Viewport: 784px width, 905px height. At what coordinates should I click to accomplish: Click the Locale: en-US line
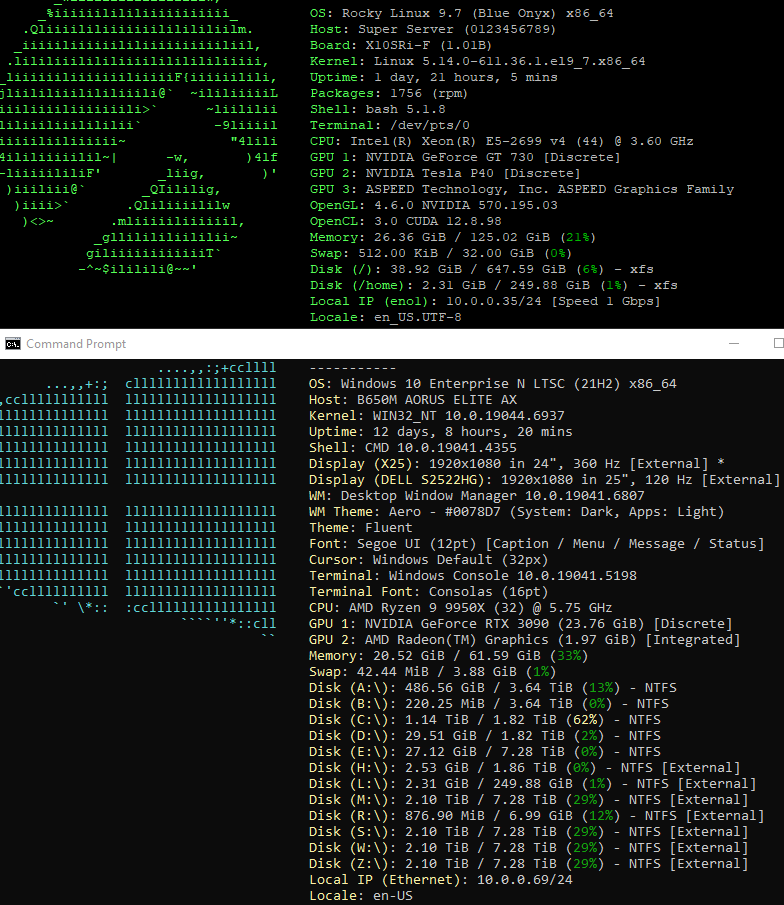pyautogui.click(x=361, y=896)
